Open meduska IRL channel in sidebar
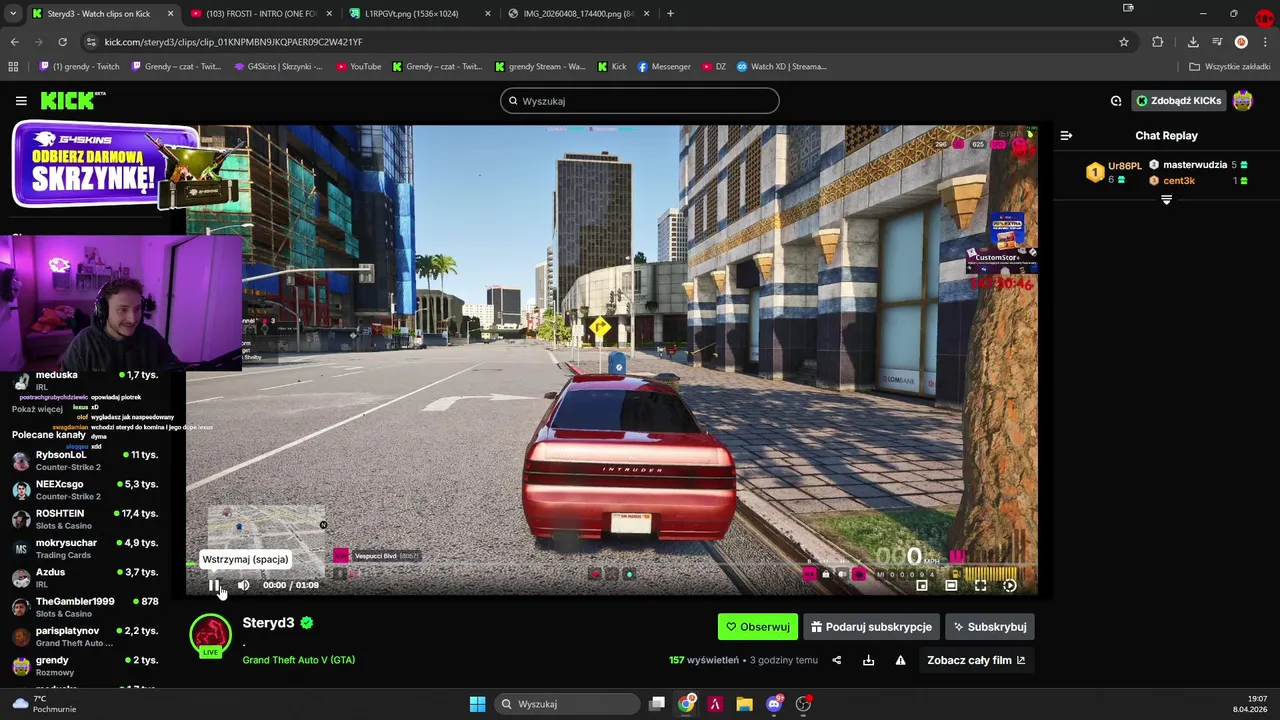The image size is (1280, 720). (85, 380)
